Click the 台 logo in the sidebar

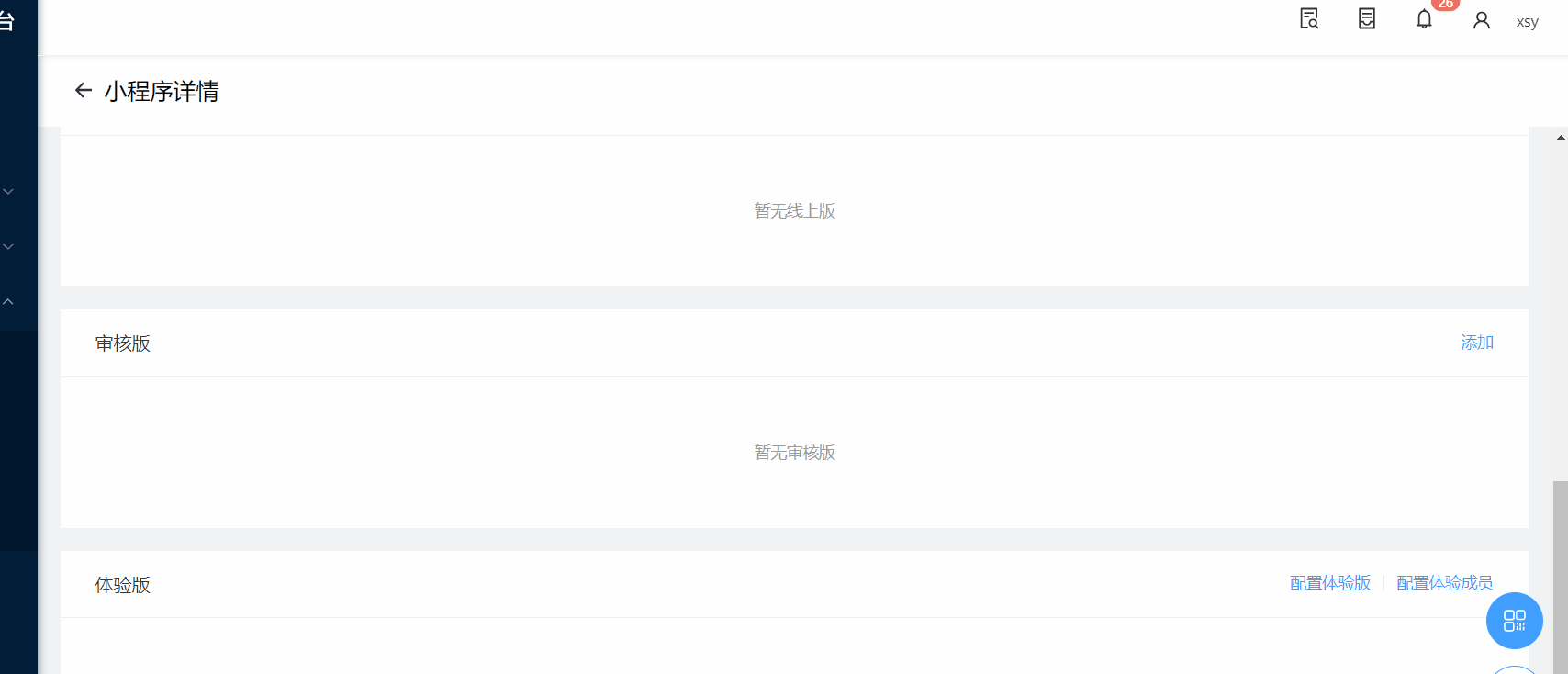tap(6, 21)
